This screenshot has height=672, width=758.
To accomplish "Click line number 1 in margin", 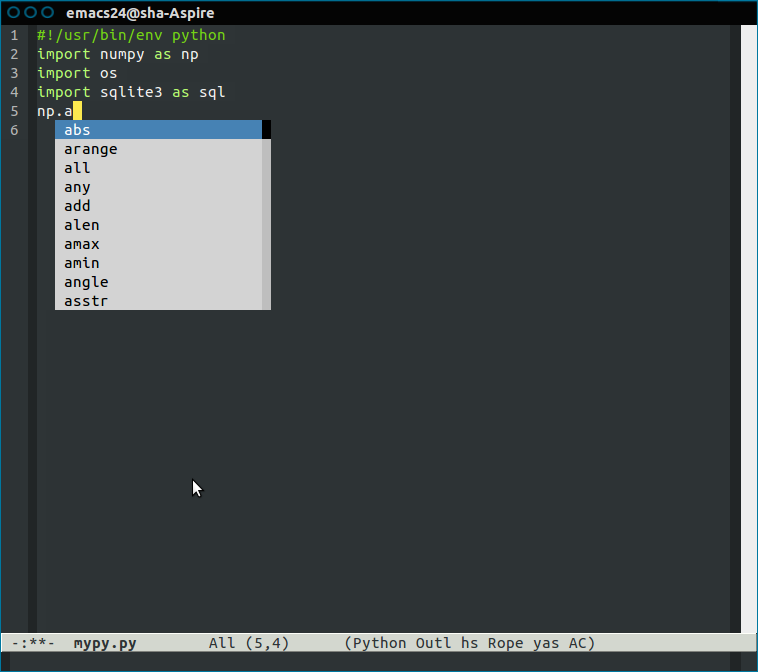I will coord(15,35).
